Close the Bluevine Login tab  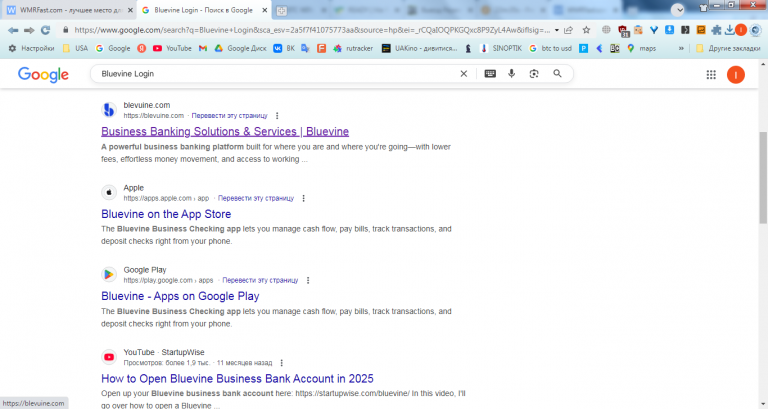pyautogui.click(x=264, y=10)
